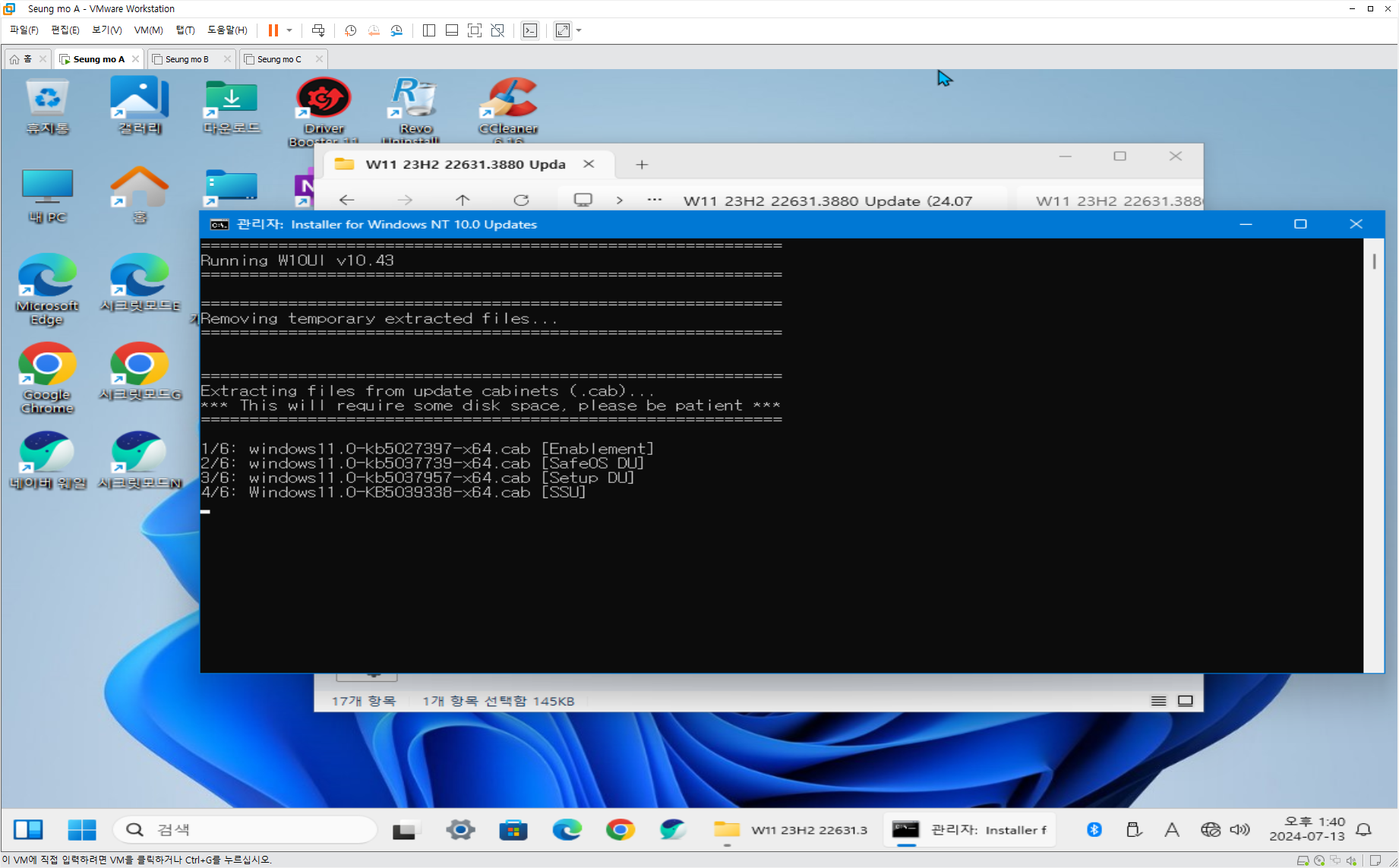Open the widgets panel on the taskbar

point(29,829)
